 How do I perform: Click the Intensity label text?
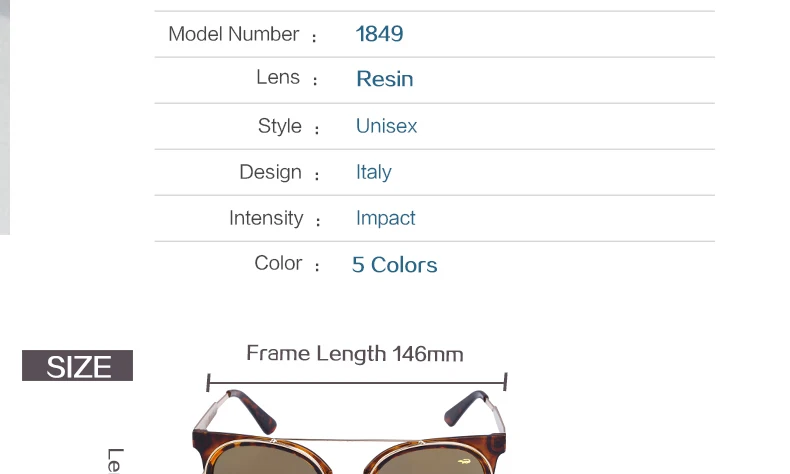[x=266, y=219]
